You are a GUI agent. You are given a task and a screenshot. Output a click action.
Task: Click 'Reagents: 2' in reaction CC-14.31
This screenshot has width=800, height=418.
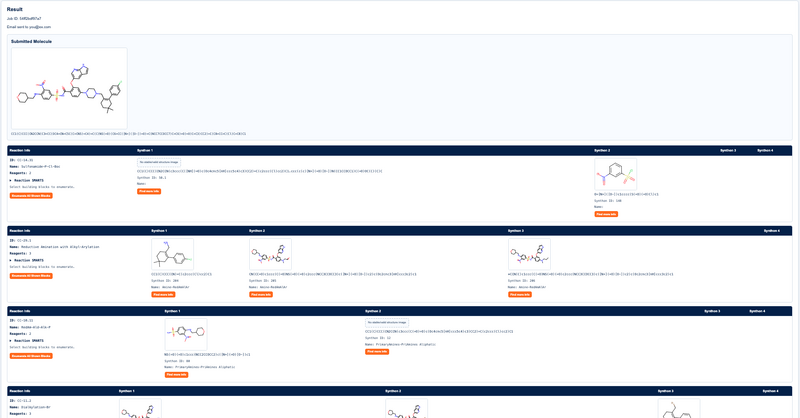coord(20,173)
